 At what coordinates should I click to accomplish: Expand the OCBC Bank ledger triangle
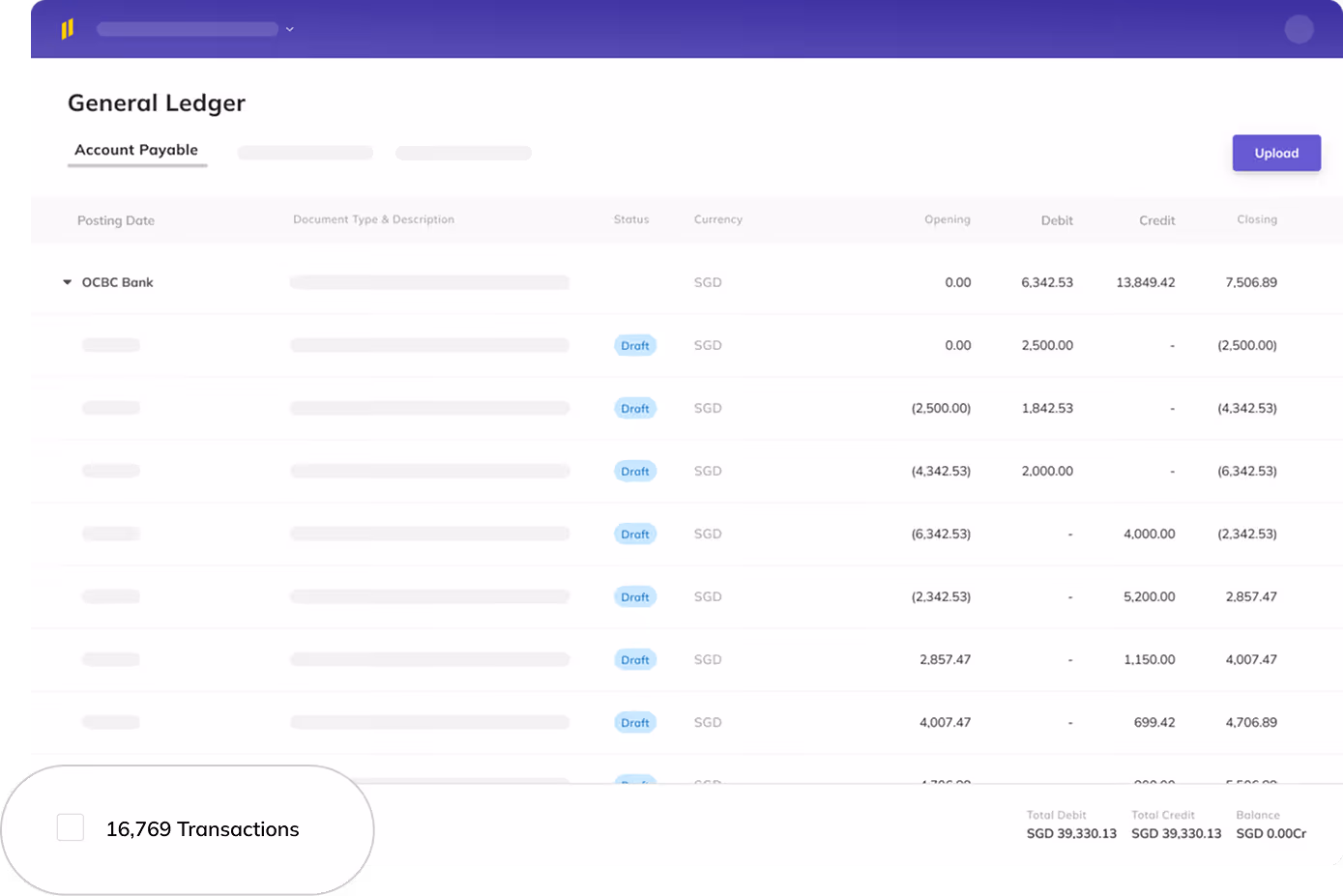click(67, 281)
